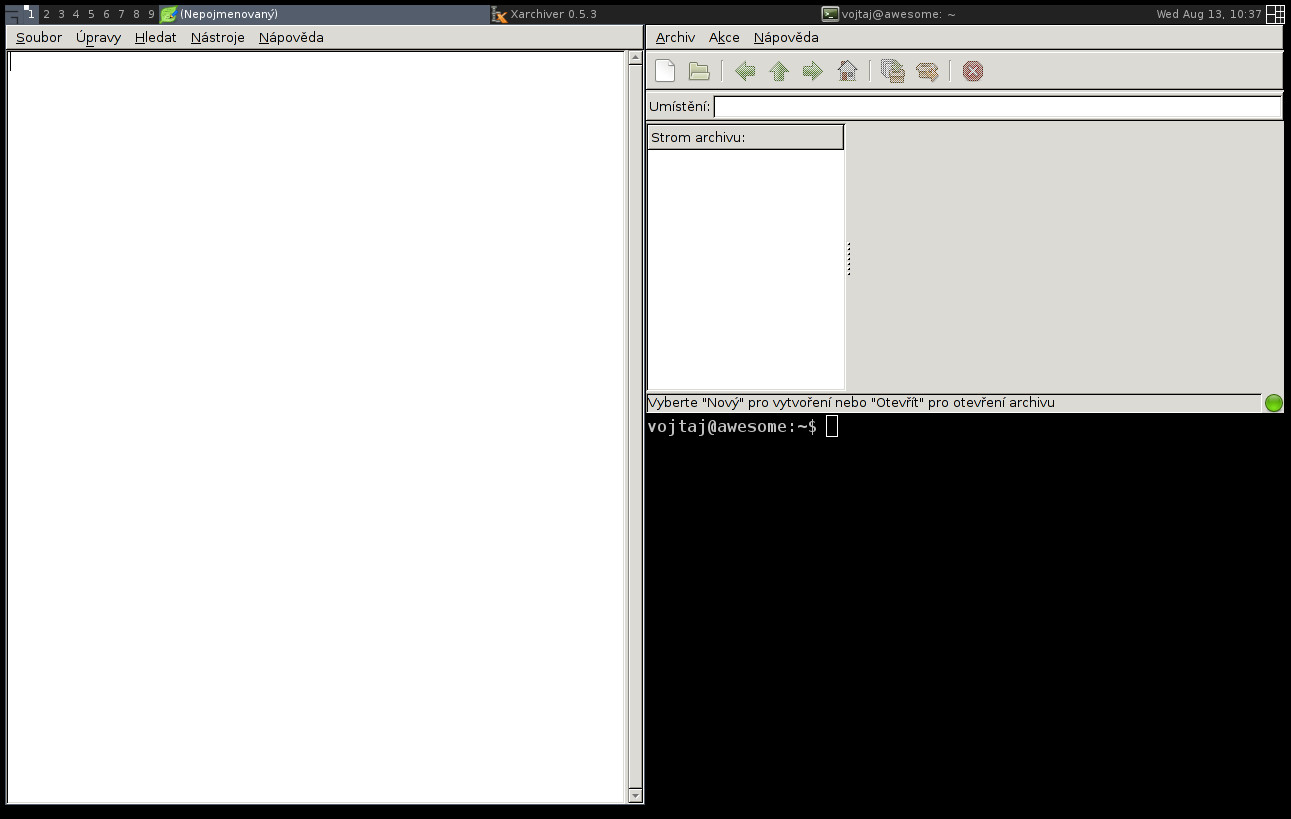
Task: Add files to archive toolbar icon
Action: (x=893, y=71)
